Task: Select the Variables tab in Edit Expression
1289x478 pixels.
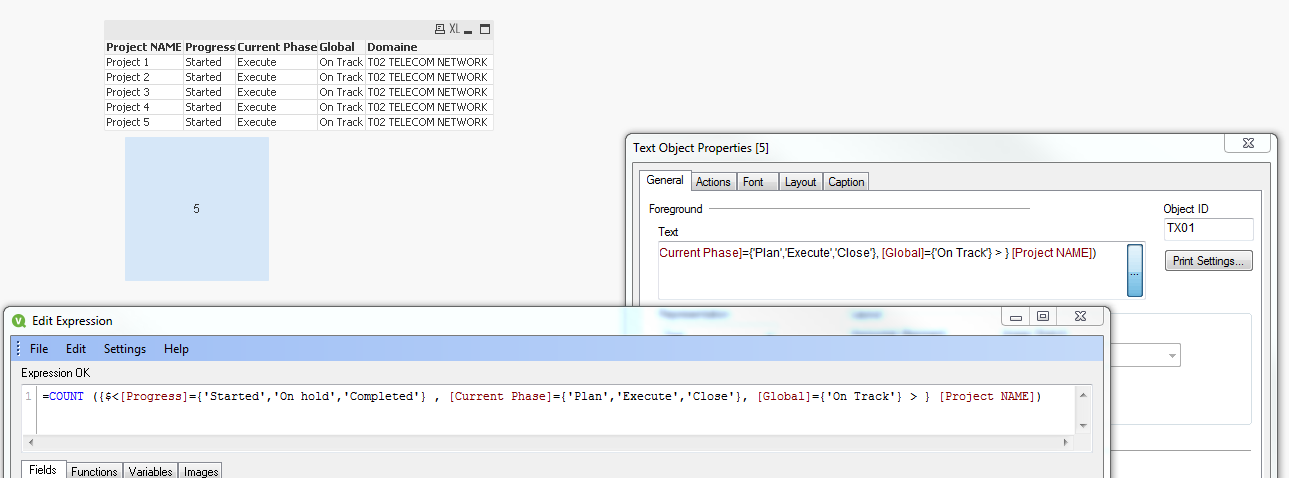Action: tap(150, 471)
